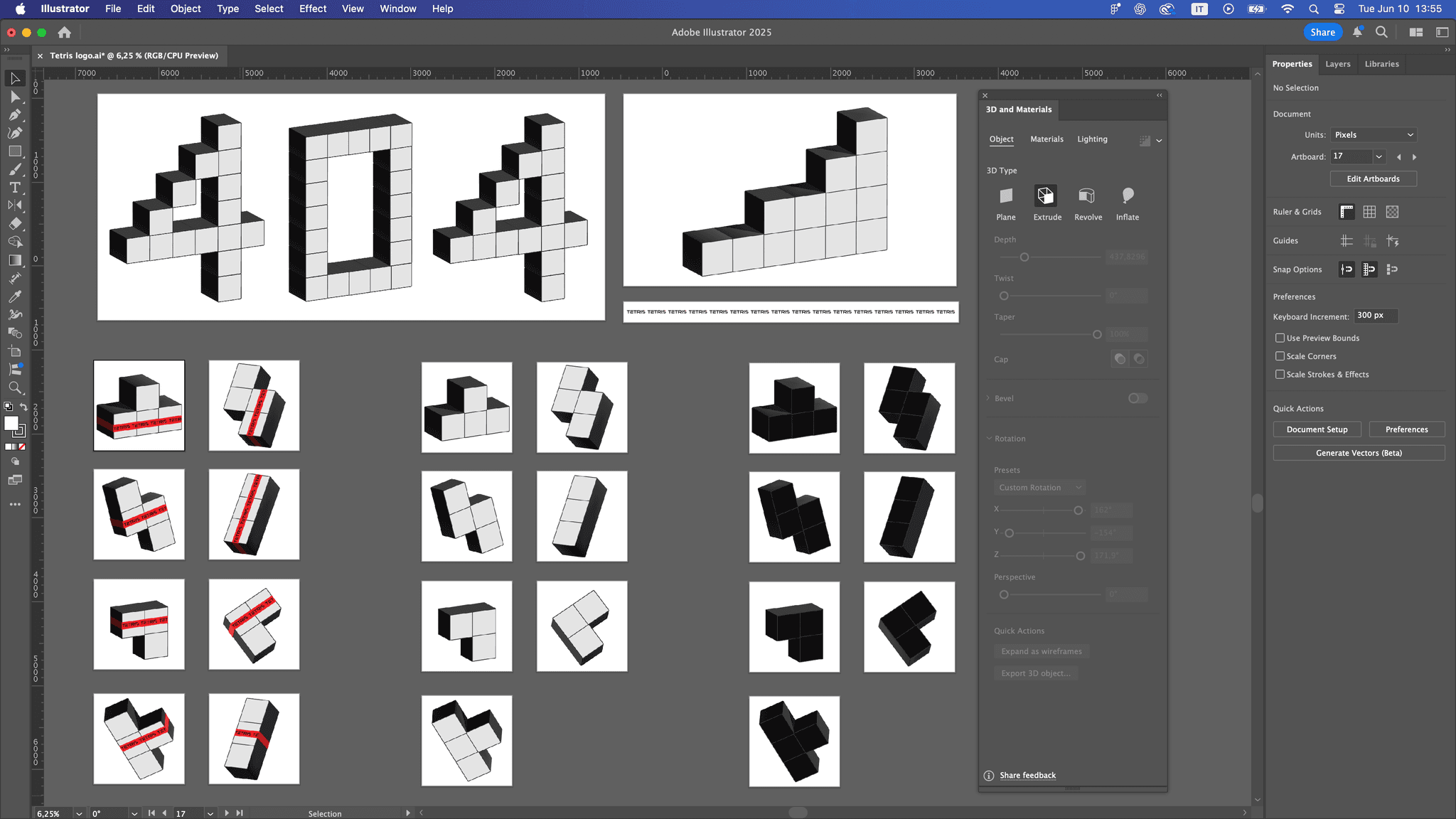This screenshot has height=819, width=1456.
Task: Select the Type tool in toolbar
Action: click(15, 188)
